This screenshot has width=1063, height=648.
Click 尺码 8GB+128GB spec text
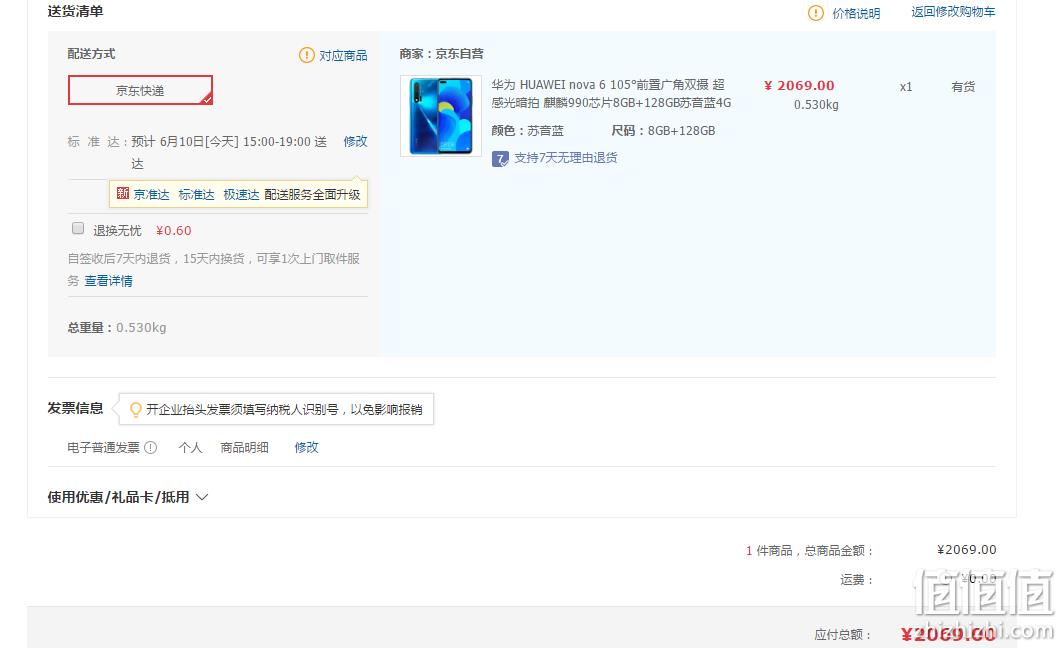tap(663, 131)
